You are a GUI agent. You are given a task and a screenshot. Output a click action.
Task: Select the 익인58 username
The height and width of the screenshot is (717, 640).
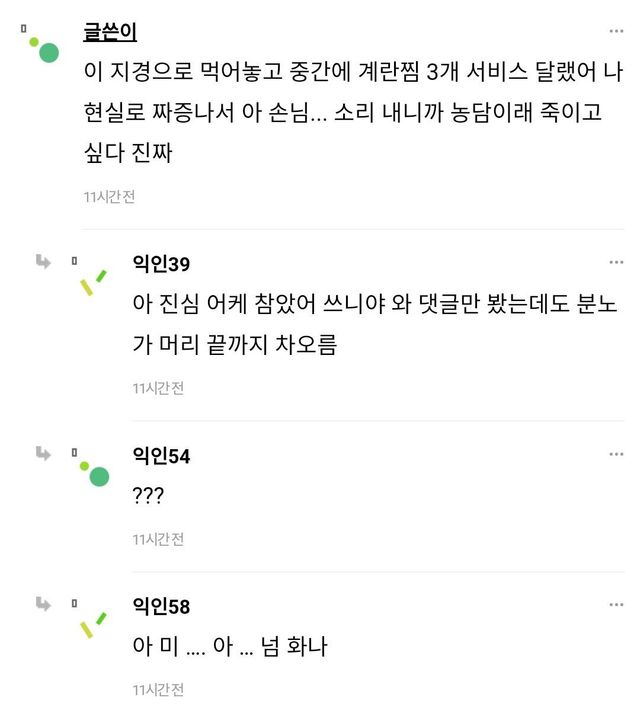click(x=161, y=606)
